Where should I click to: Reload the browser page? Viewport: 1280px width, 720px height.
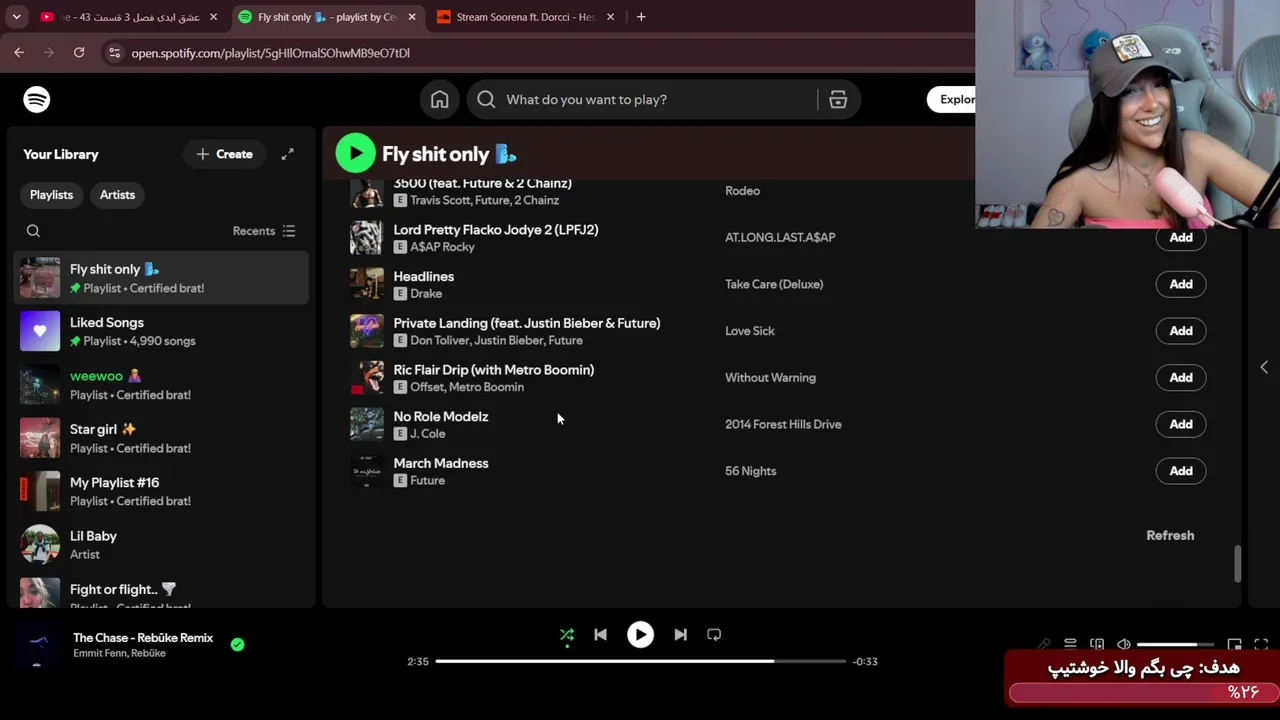(79, 53)
